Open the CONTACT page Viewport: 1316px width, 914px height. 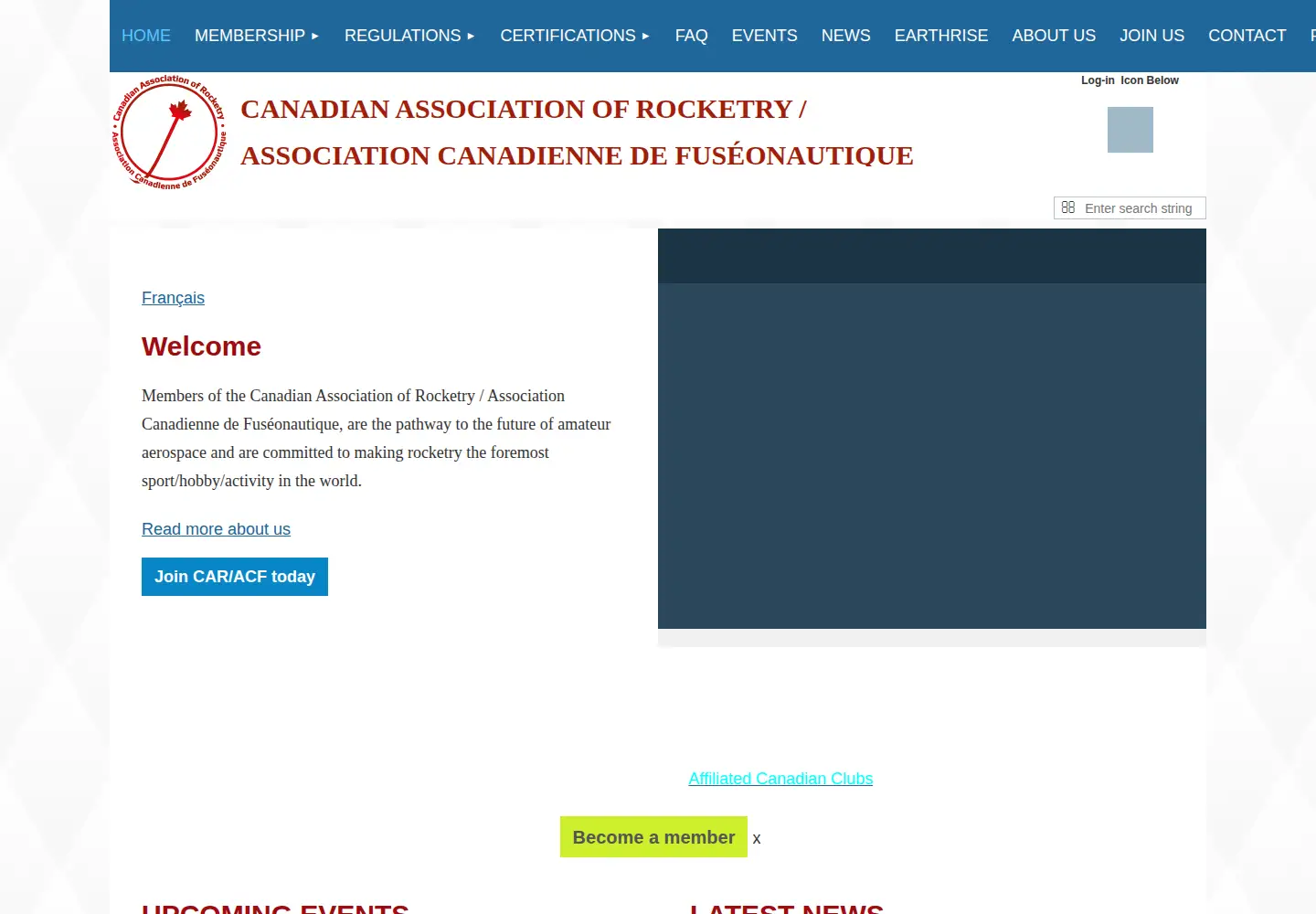tap(1247, 36)
